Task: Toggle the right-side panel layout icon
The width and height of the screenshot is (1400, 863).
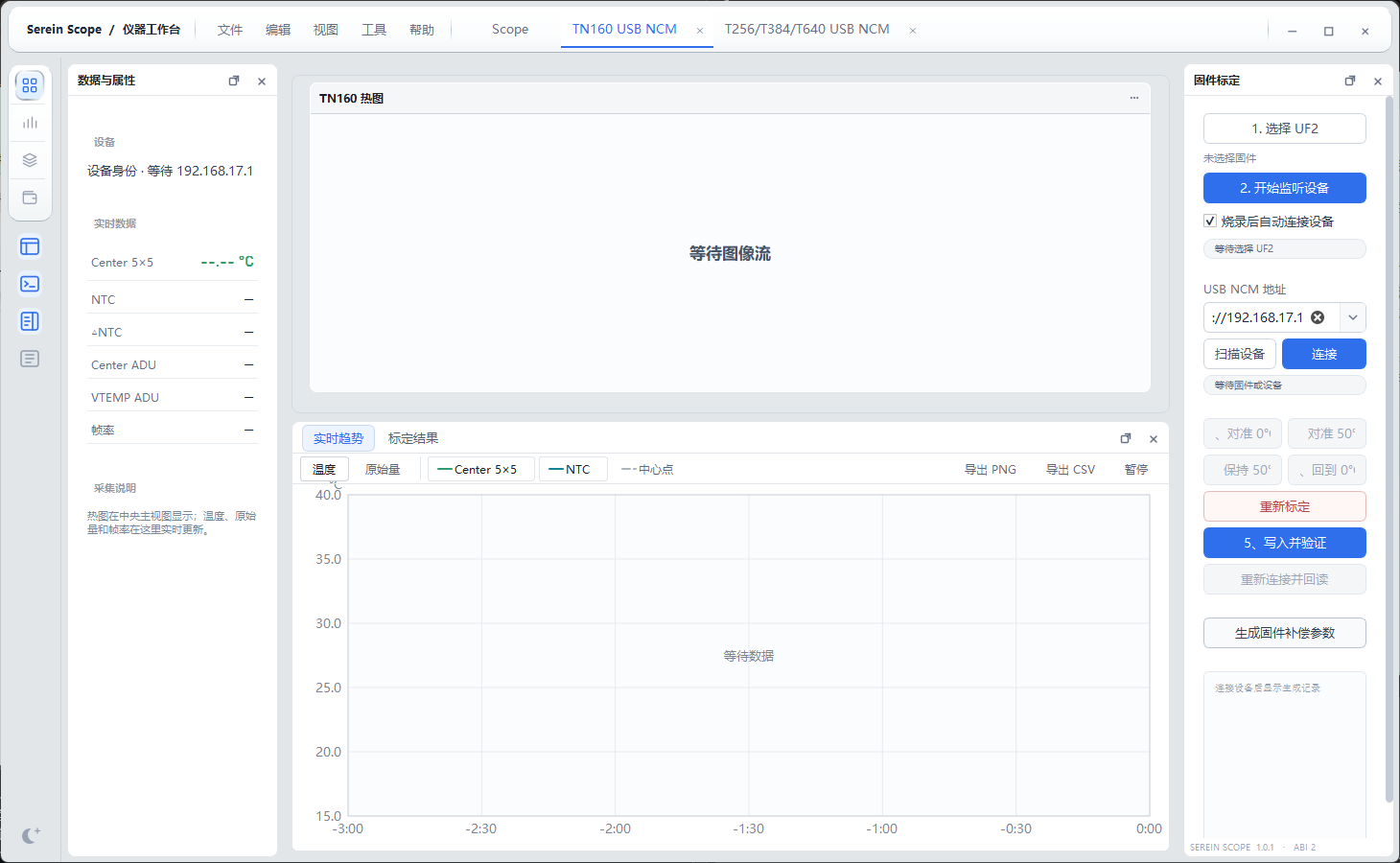Action: click(x=30, y=321)
